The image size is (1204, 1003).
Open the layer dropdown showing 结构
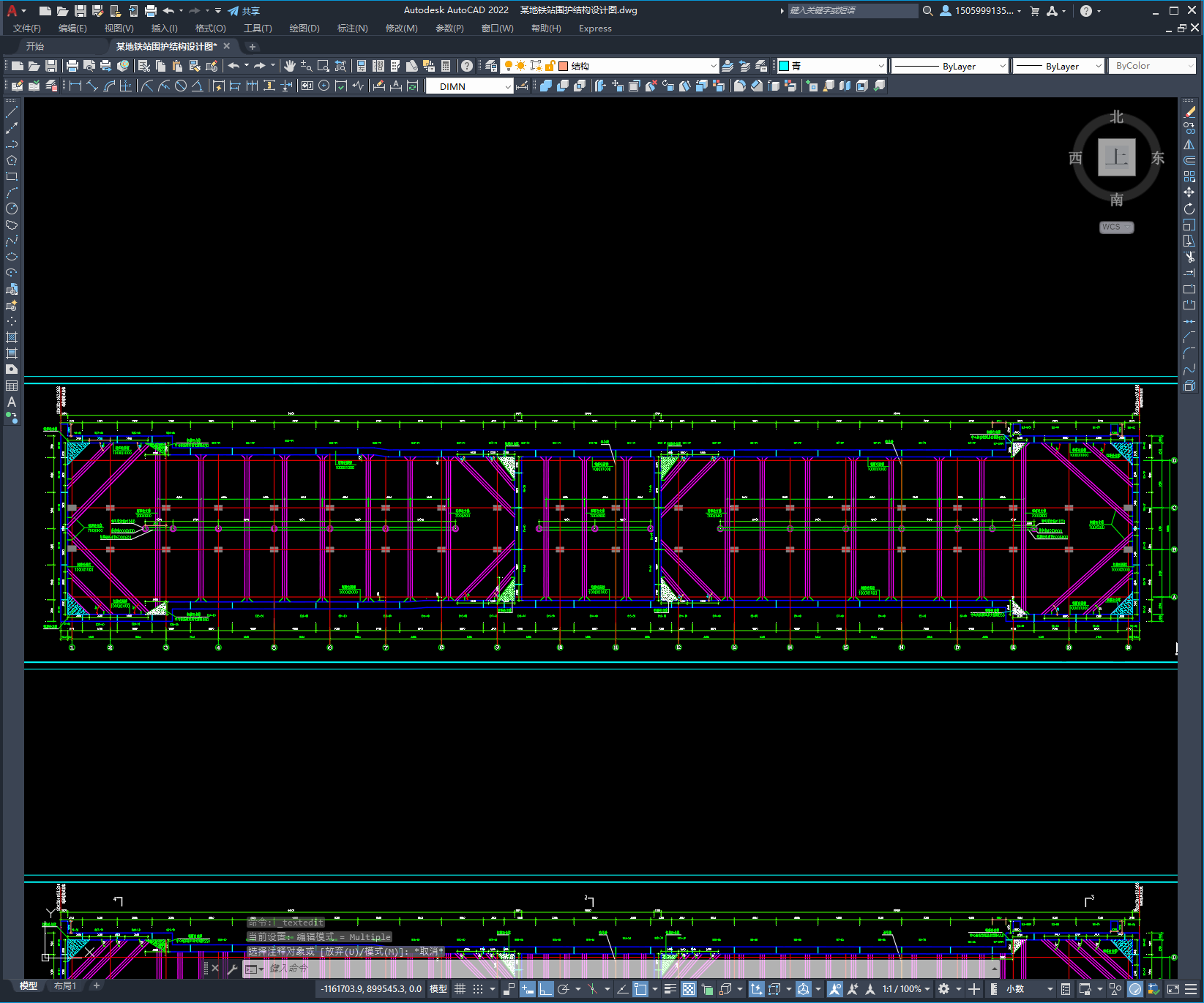click(609, 66)
